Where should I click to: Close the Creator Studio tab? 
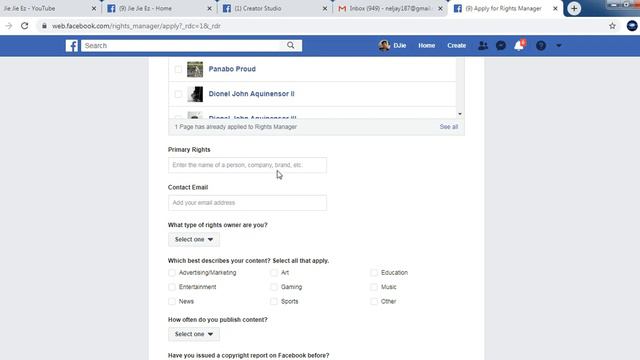pyautogui.click(x=325, y=8)
